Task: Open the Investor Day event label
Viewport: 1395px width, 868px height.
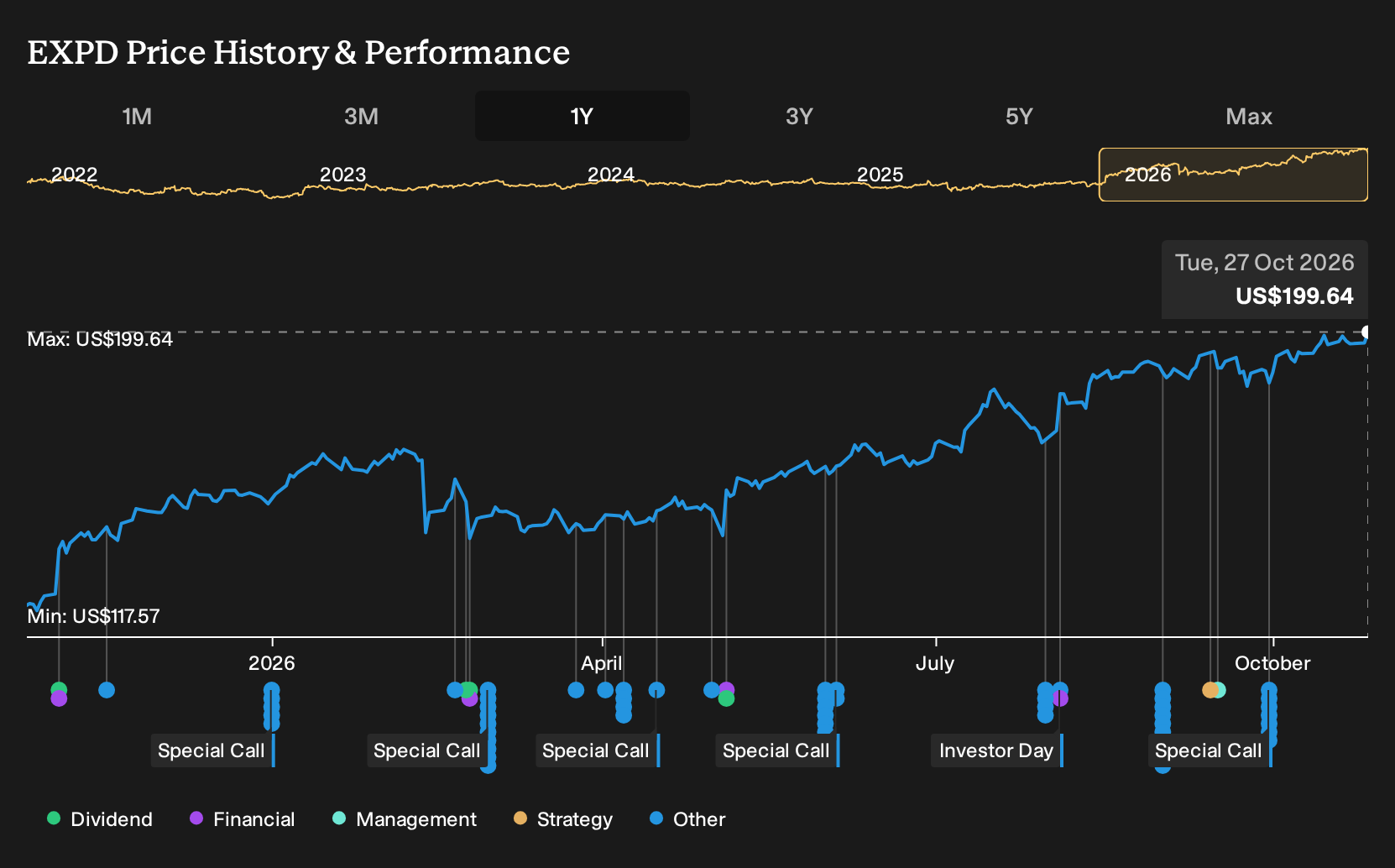Action: 996,750
